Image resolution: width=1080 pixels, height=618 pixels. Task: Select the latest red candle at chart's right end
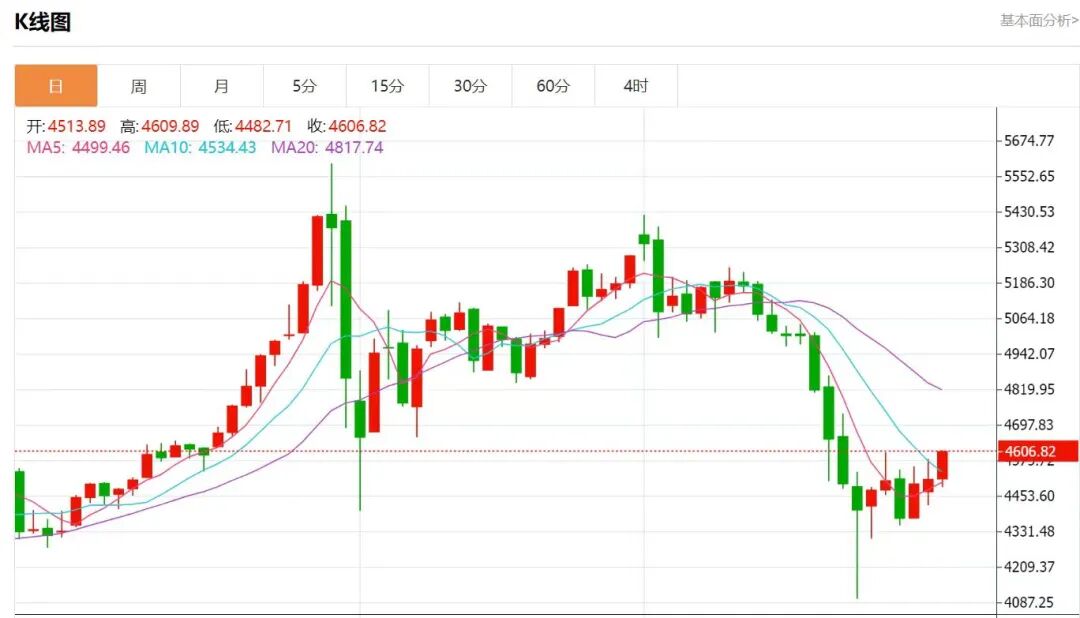tap(942, 465)
